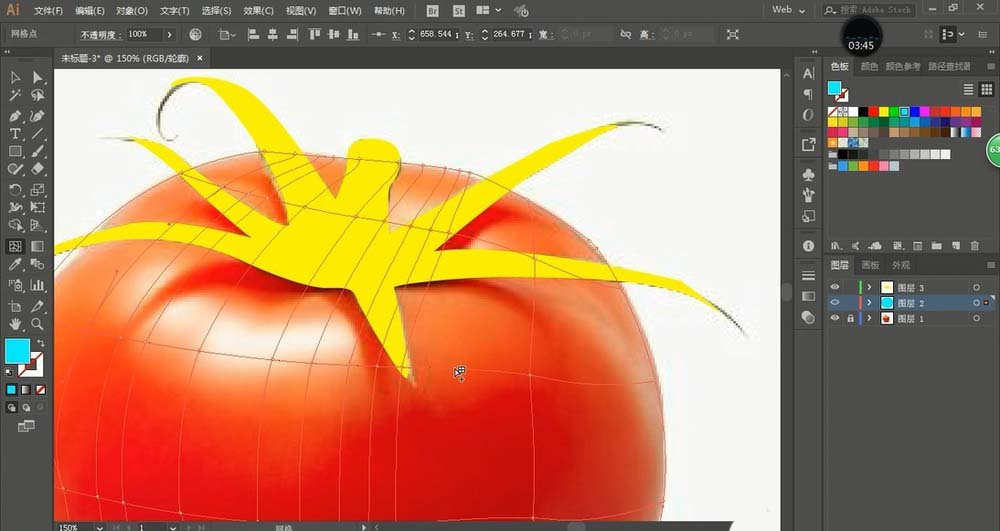Open the cyan Fill color box in toolbar
The height and width of the screenshot is (531, 1000).
tap(17, 351)
